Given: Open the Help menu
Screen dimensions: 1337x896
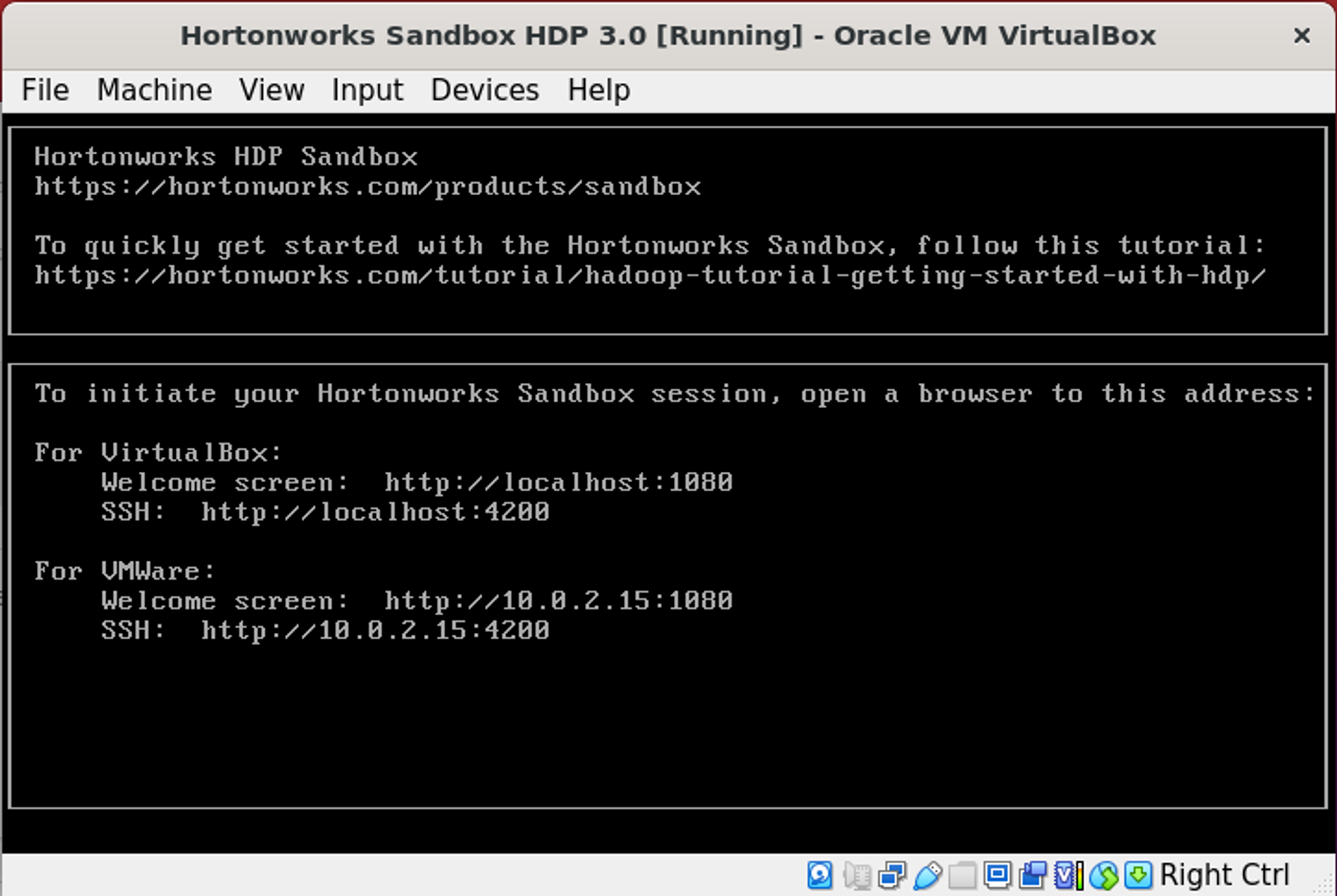Looking at the screenshot, I should pos(599,90).
